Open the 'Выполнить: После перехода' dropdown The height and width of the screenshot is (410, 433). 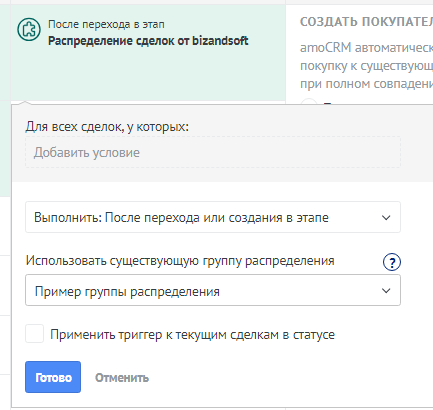pyautogui.click(x=213, y=217)
